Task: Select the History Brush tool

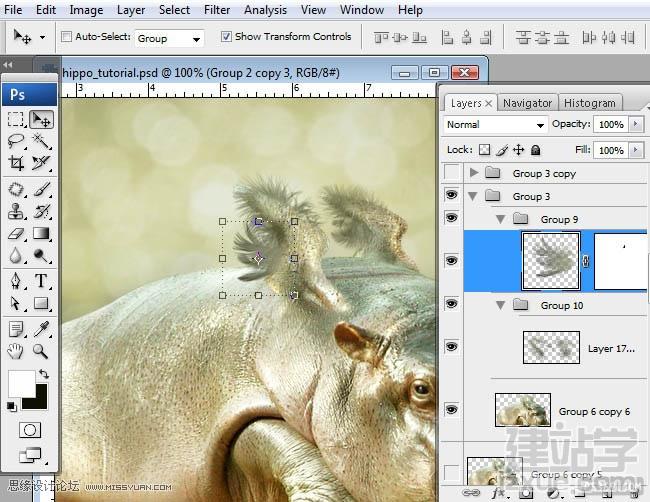Action: (x=41, y=211)
